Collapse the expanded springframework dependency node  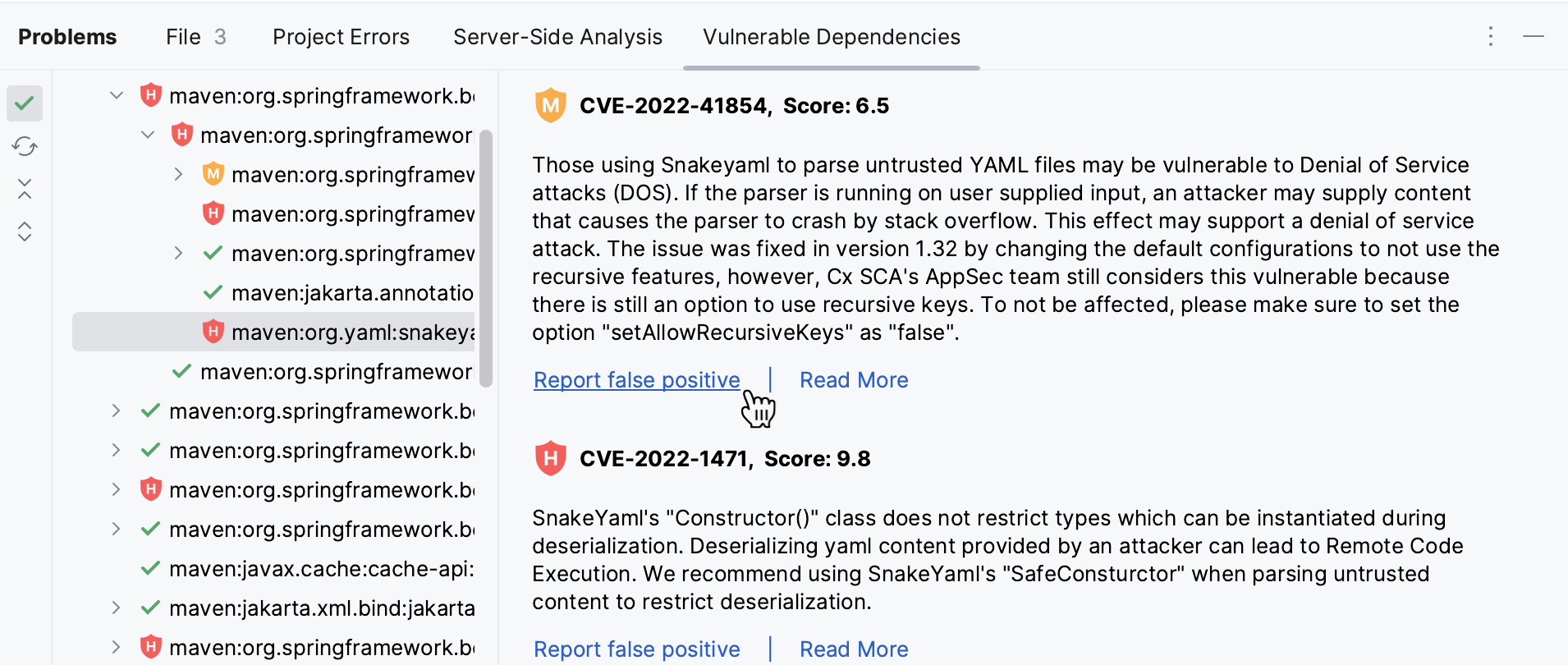(x=148, y=135)
